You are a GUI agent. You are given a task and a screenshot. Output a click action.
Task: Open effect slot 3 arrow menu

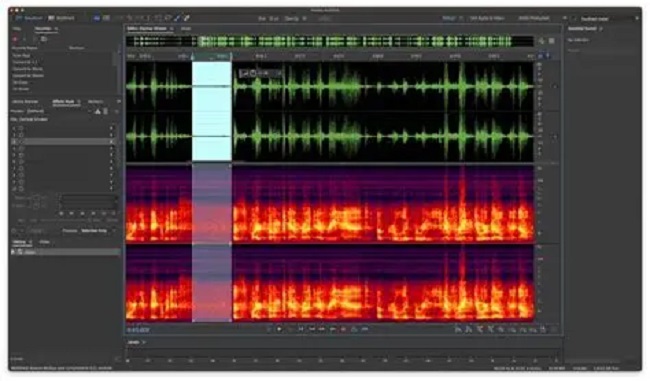pos(112,142)
